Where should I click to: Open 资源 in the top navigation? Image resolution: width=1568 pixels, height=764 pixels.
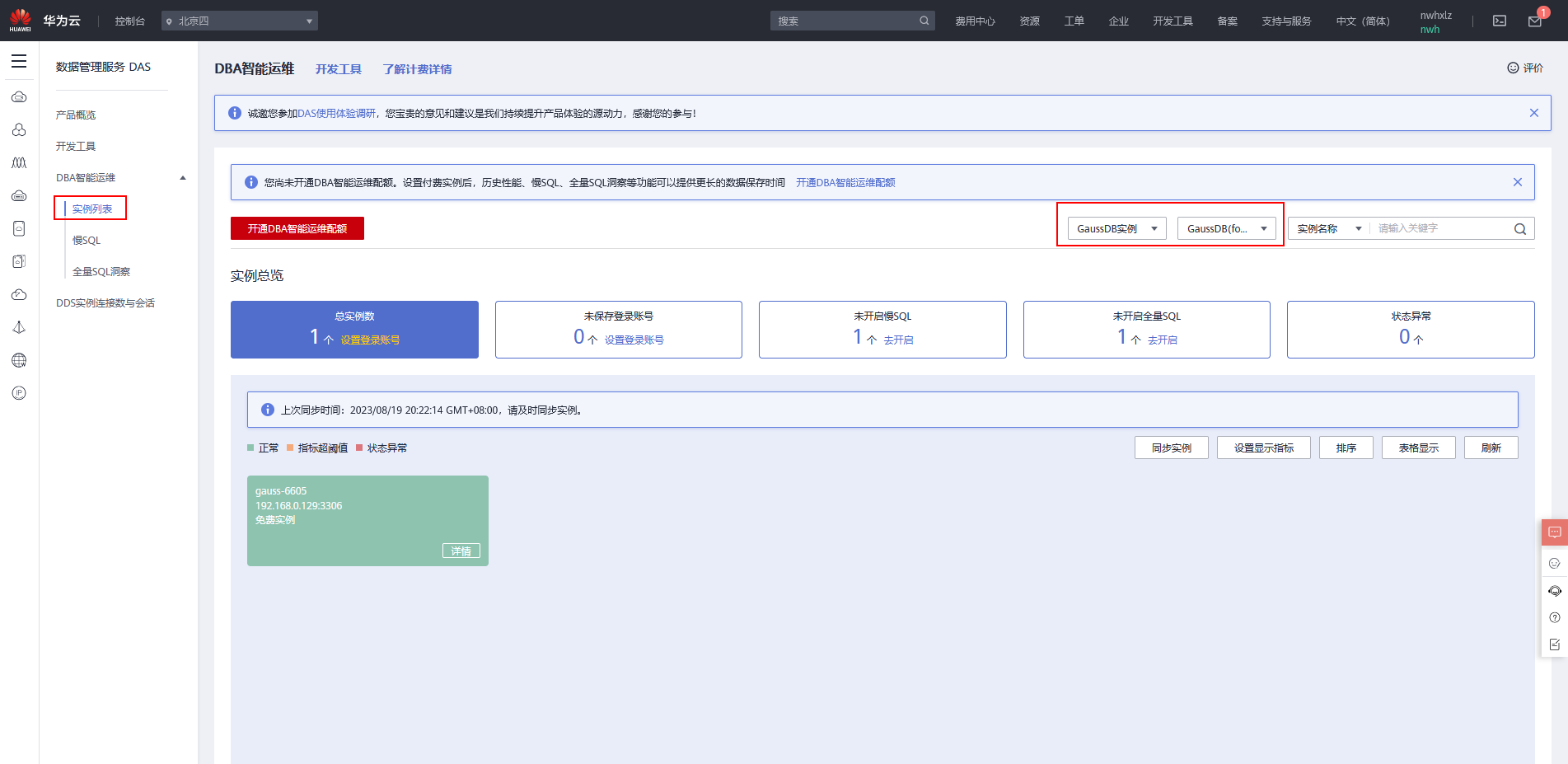(x=1030, y=21)
